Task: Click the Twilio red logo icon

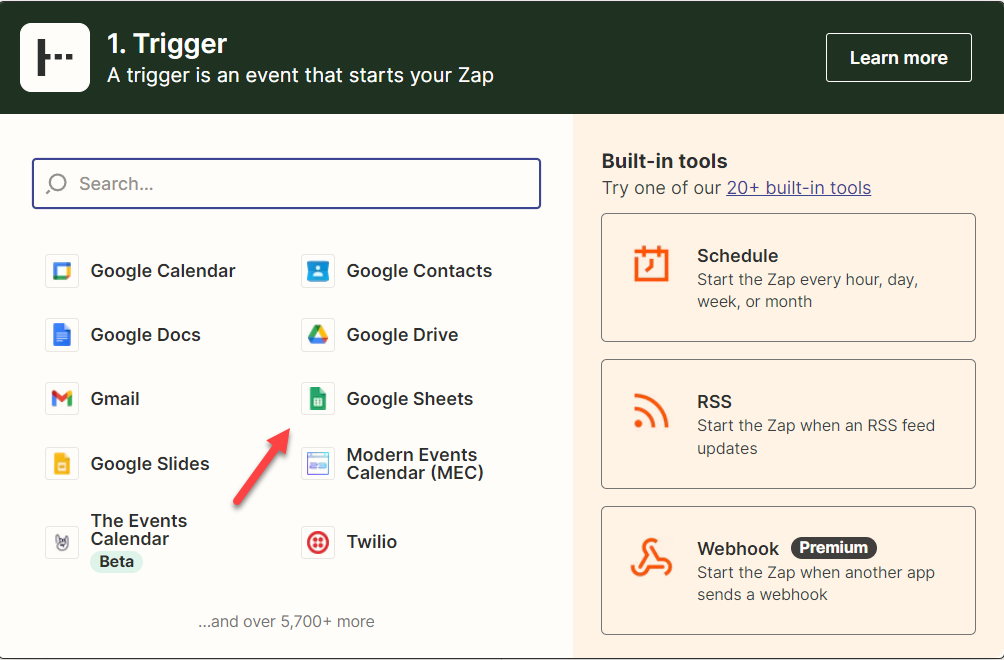Action: (318, 542)
